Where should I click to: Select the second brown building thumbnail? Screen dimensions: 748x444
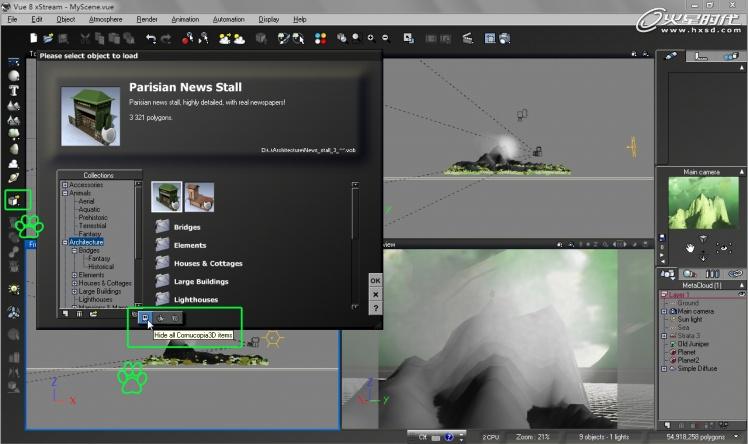[199, 196]
